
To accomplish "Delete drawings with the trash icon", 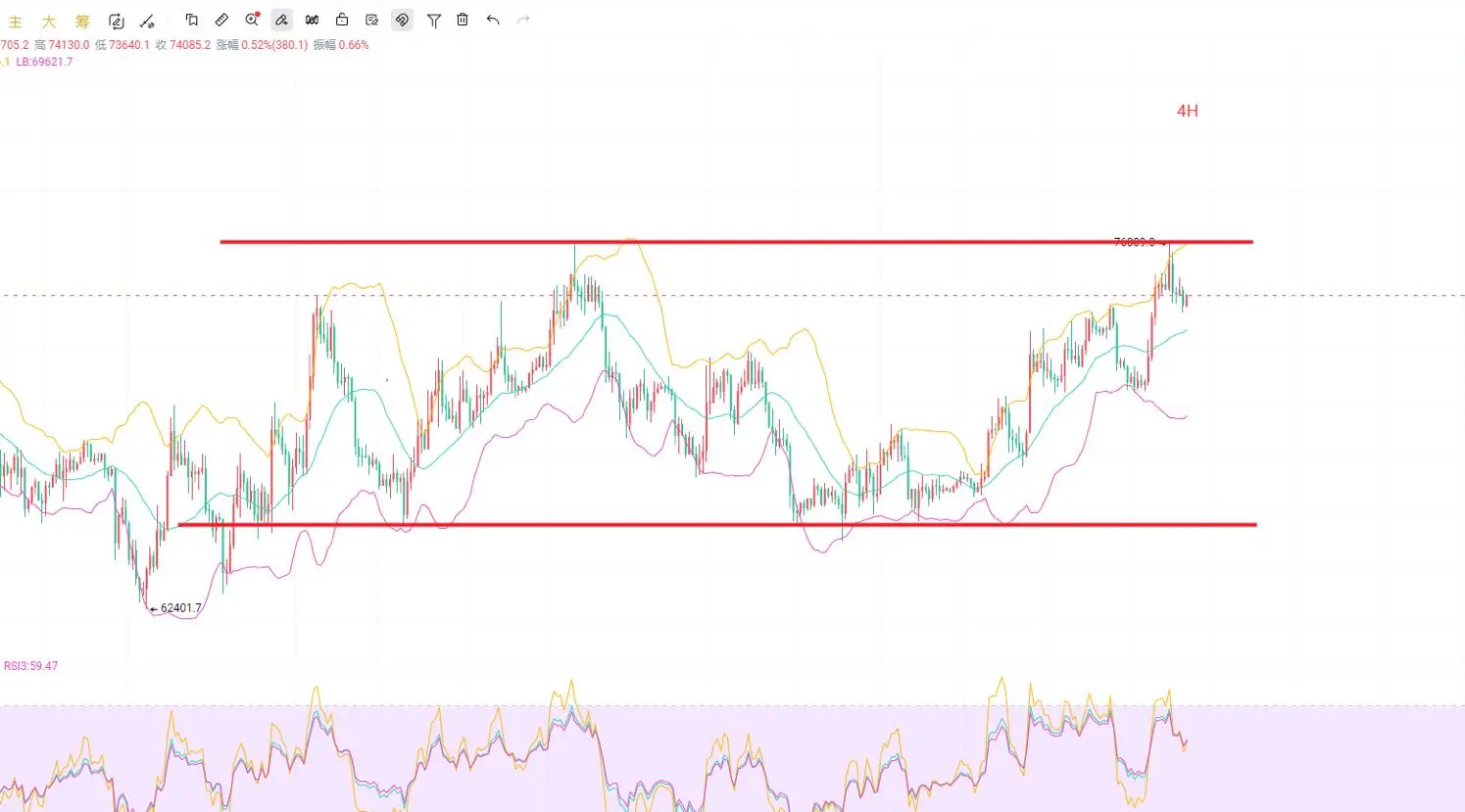I will 463,20.
